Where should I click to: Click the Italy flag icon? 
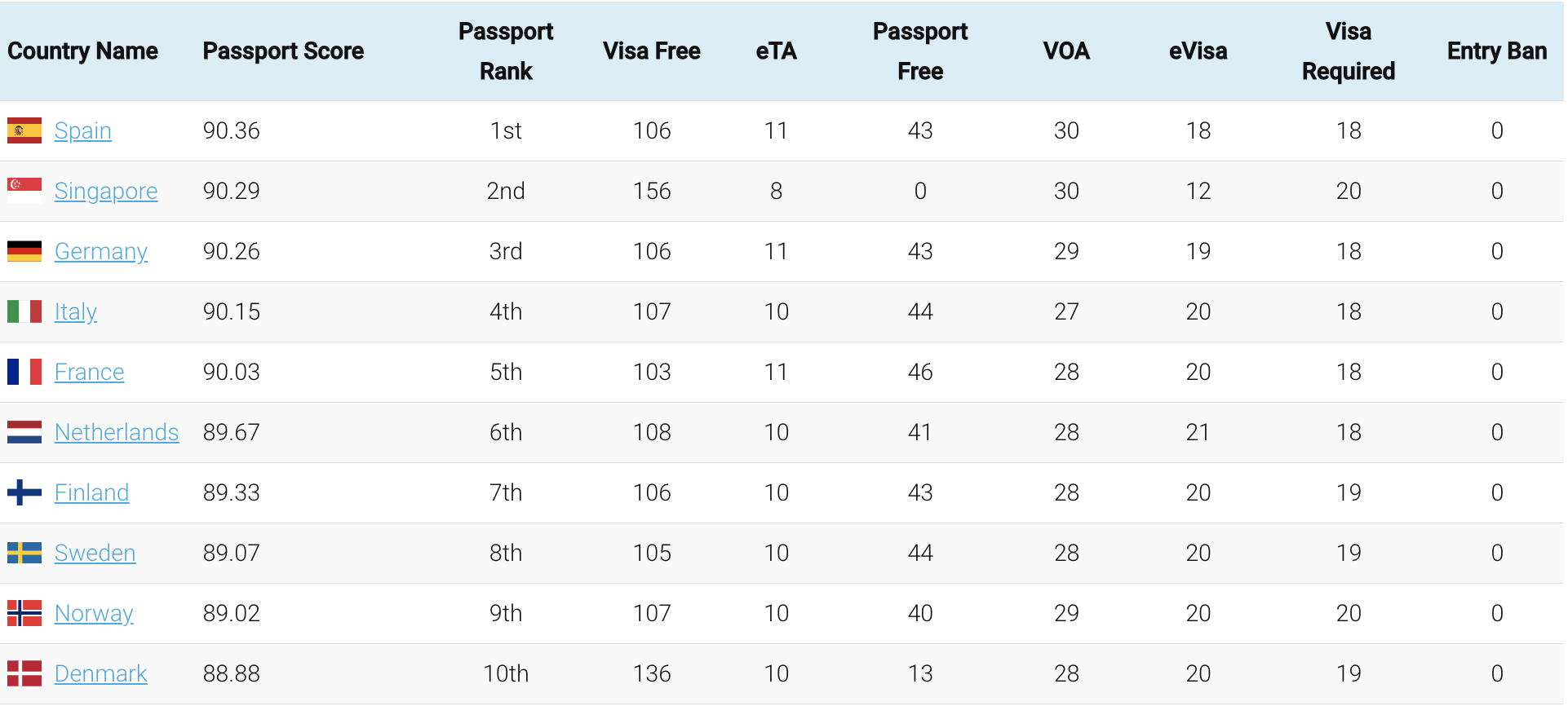point(24,311)
